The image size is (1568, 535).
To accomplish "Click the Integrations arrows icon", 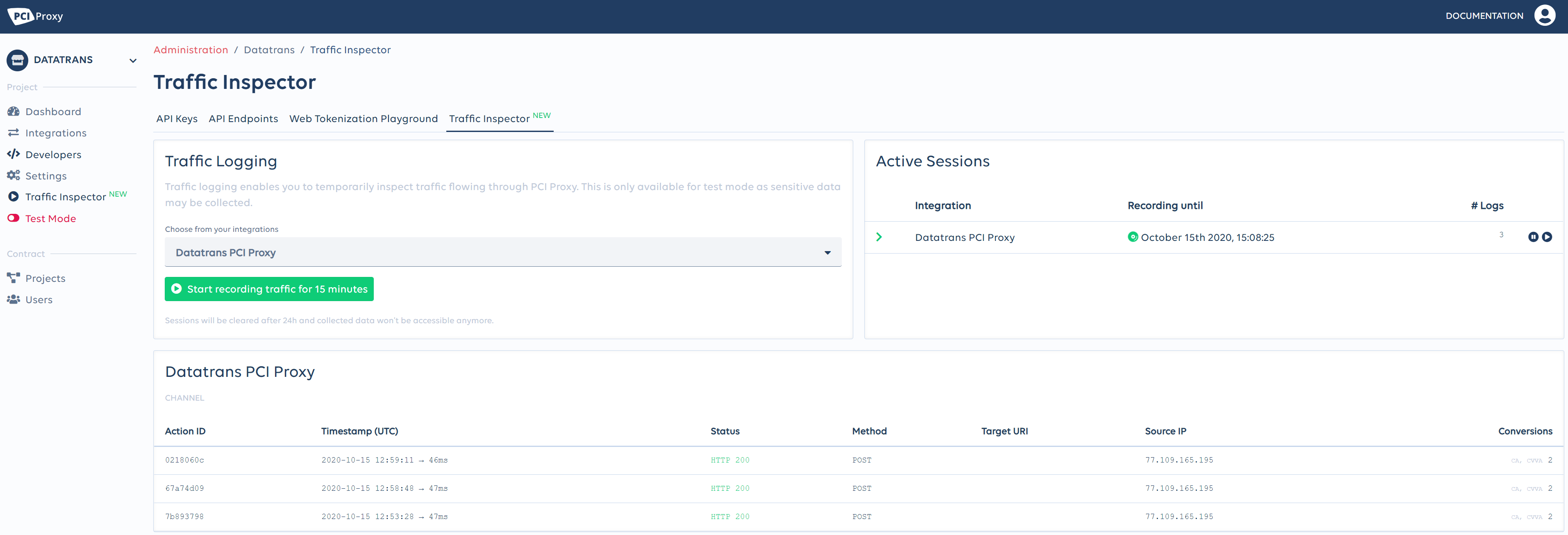I will [x=14, y=133].
